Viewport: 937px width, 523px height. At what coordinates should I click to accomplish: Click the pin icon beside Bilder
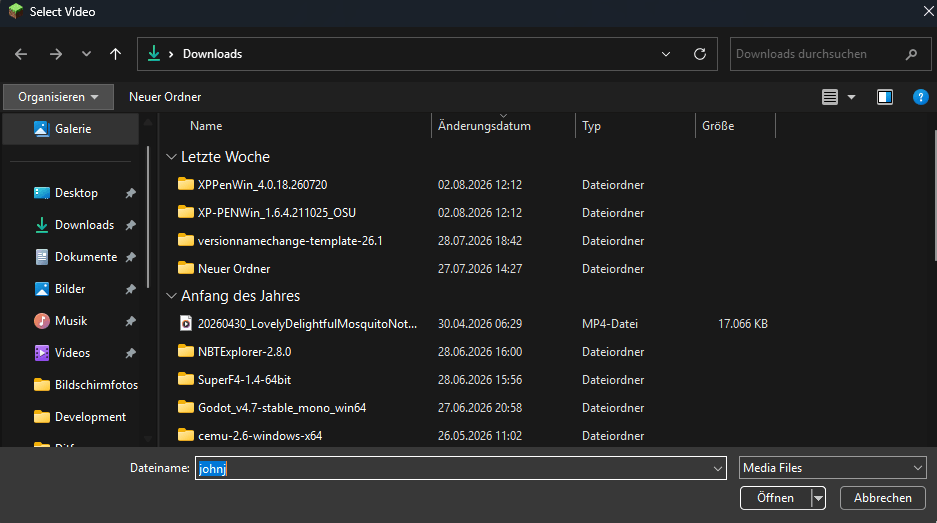(x=130, y=289)
